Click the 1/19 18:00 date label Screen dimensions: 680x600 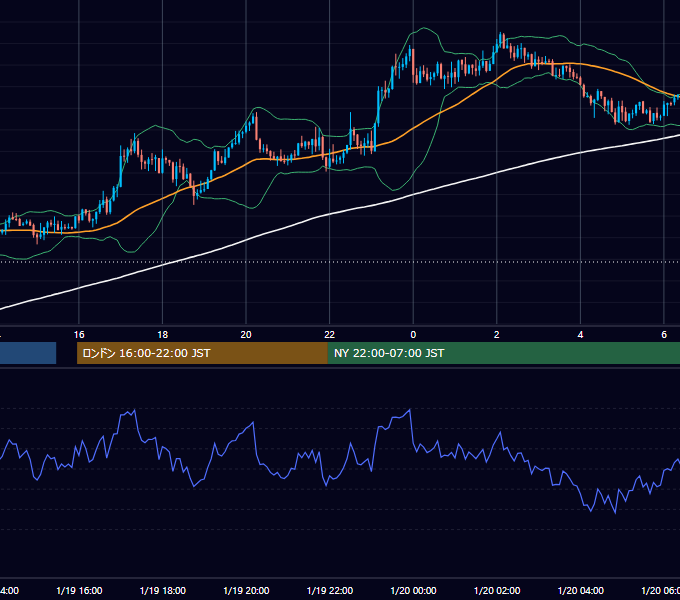[163, 591]
